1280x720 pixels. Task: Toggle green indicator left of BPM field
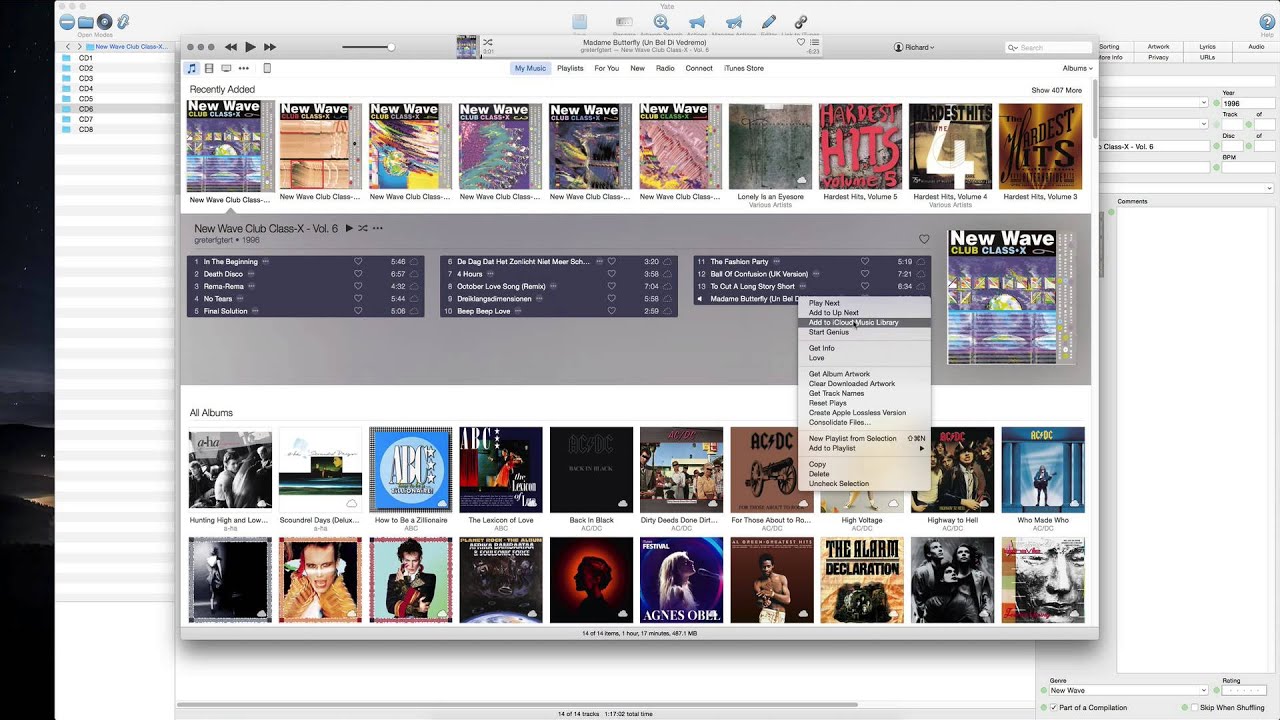tap(1216, 168)
